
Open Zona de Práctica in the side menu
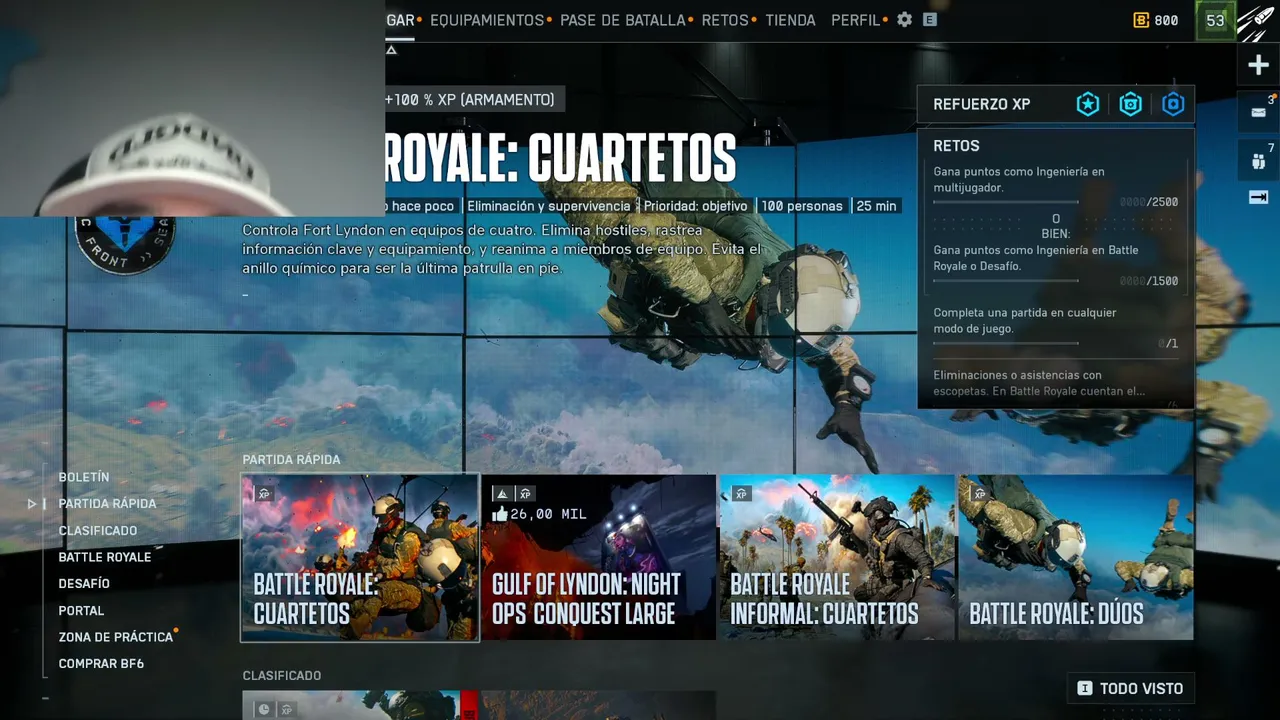116,637
